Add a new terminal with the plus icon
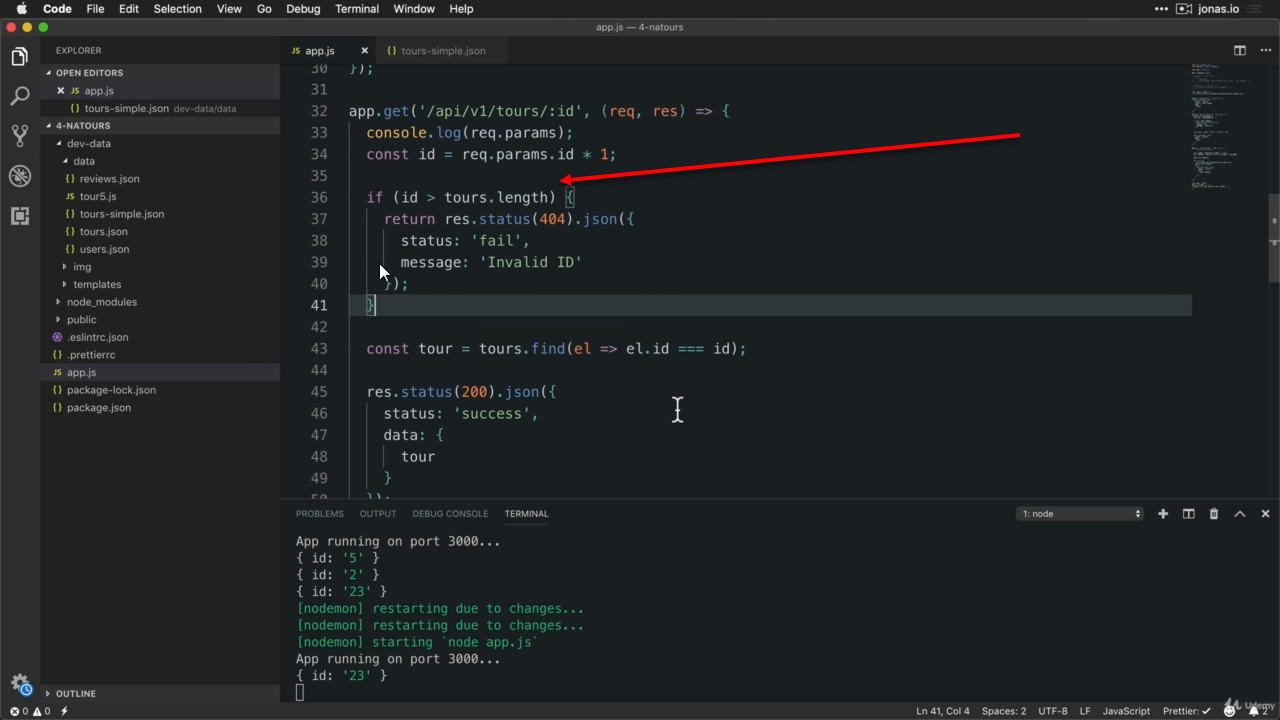Viewport: 1280px width, 720px height. click(1162, 513)
